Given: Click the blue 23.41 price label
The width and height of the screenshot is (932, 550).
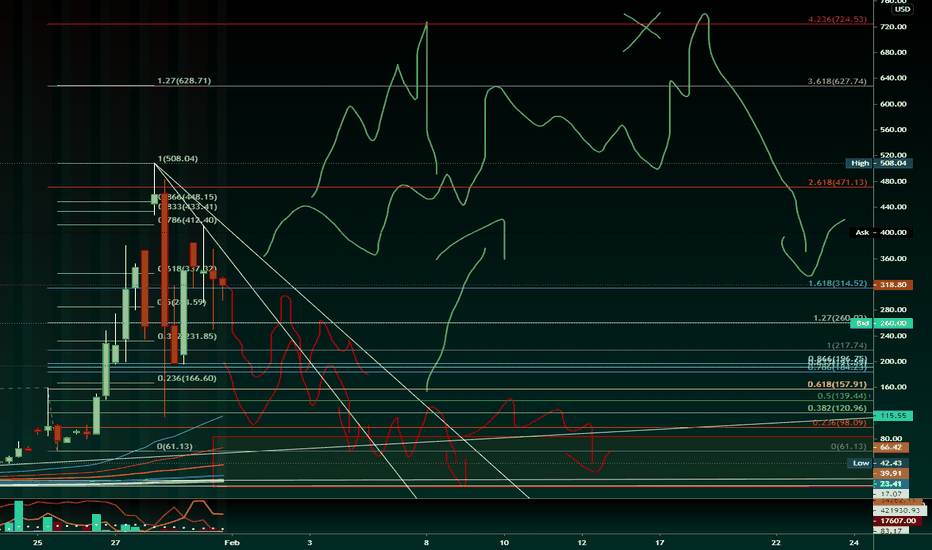Looking at the screenshot, I should point(891,484).
